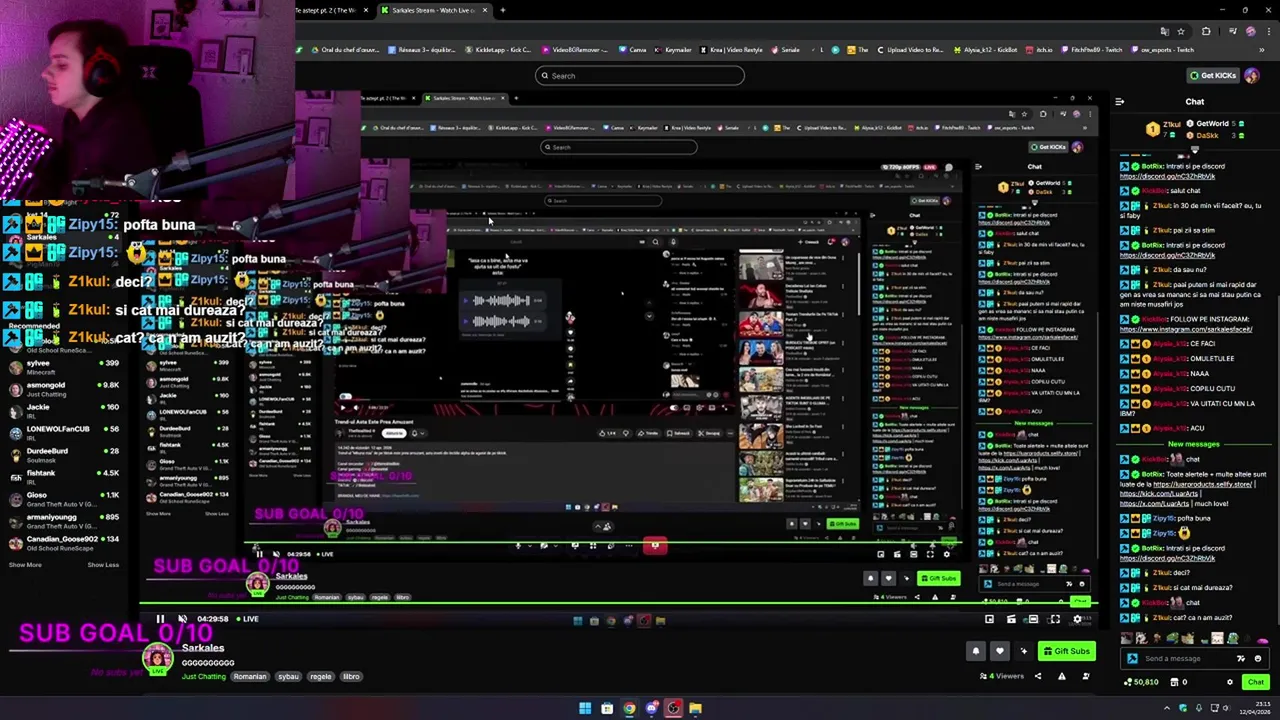Toggle fullscreen on the video player
1280x720 pixels.
pyautogui.click(x=1055, y=619)
